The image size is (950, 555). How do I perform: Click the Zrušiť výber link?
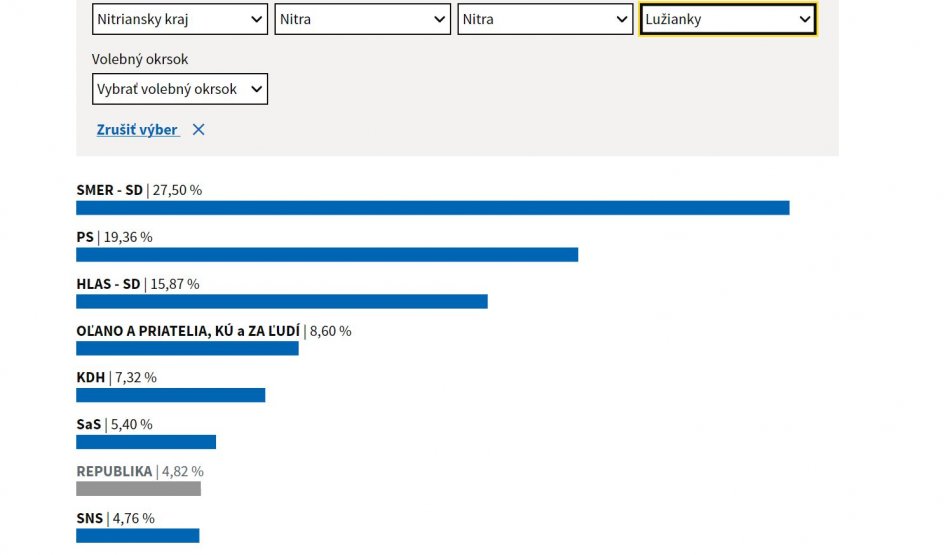(137, 130)
